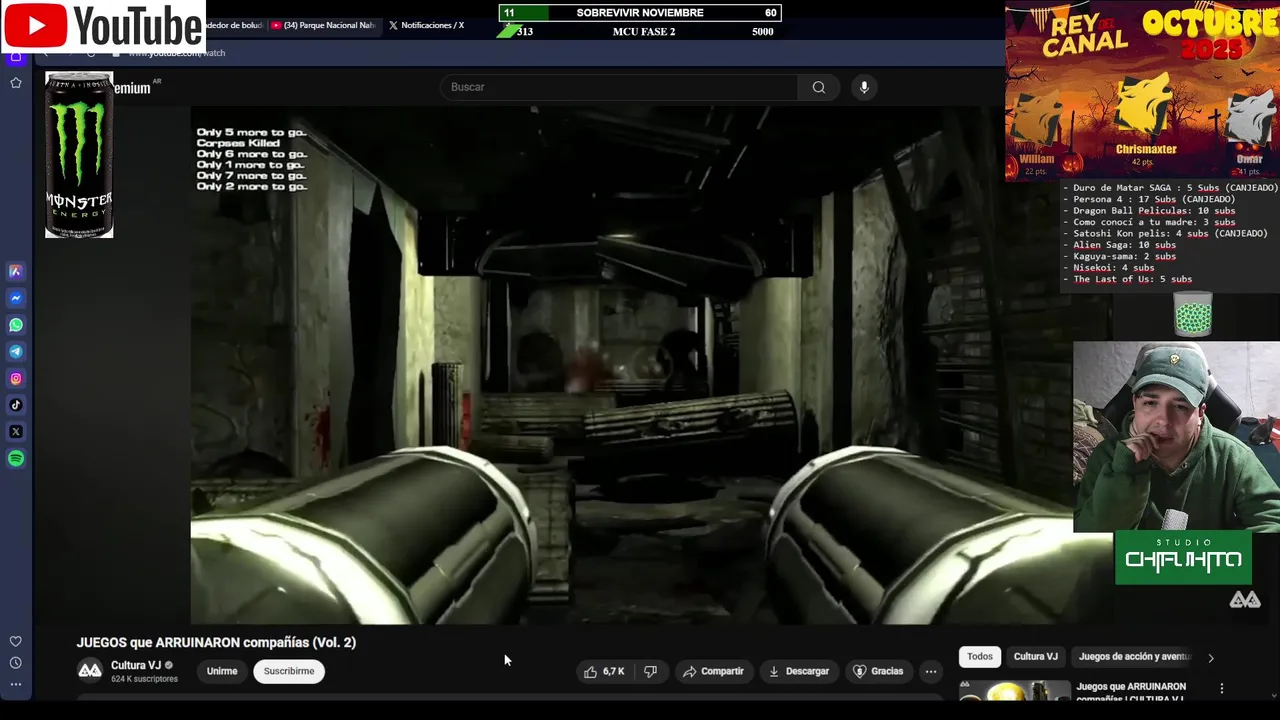
Task: Click the Studio Chifuhito logo
Action: point(1183,557)
